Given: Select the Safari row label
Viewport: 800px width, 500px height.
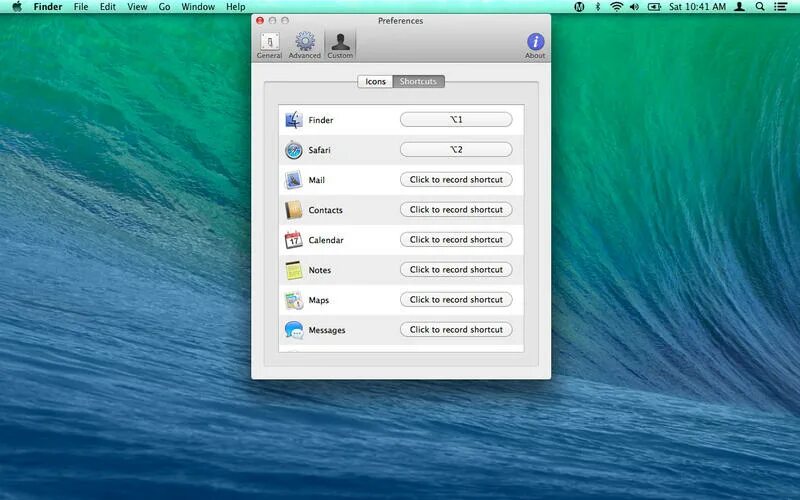Looking at the screenshot, I should tap(319, 151).
